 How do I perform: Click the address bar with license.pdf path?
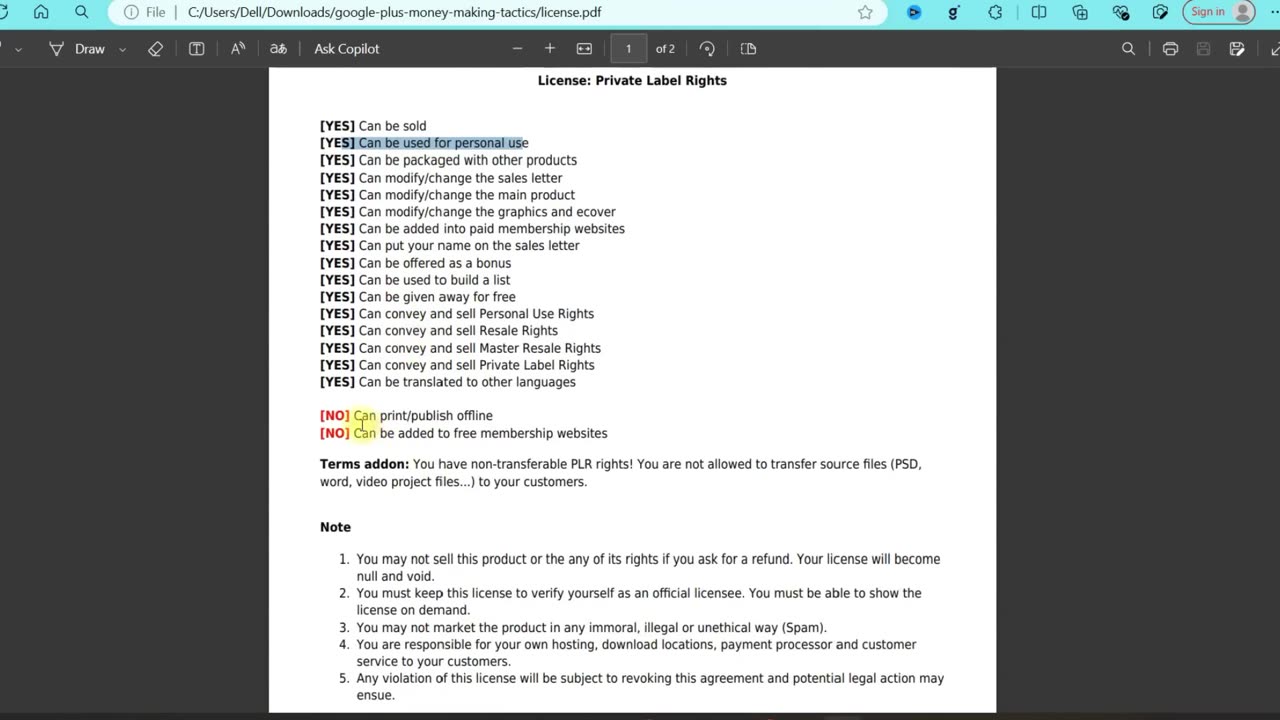click(395, 12)
